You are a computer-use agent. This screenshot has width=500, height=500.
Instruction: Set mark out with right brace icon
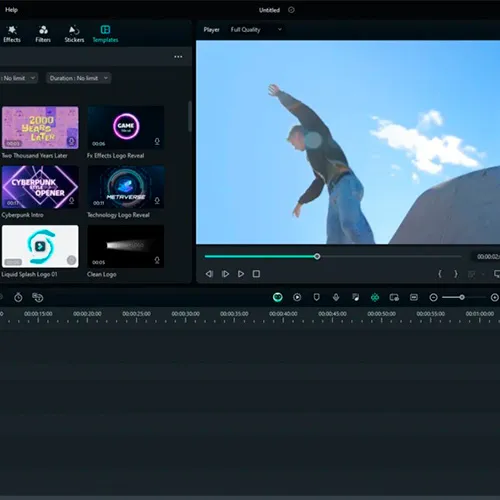coord(456,274)
